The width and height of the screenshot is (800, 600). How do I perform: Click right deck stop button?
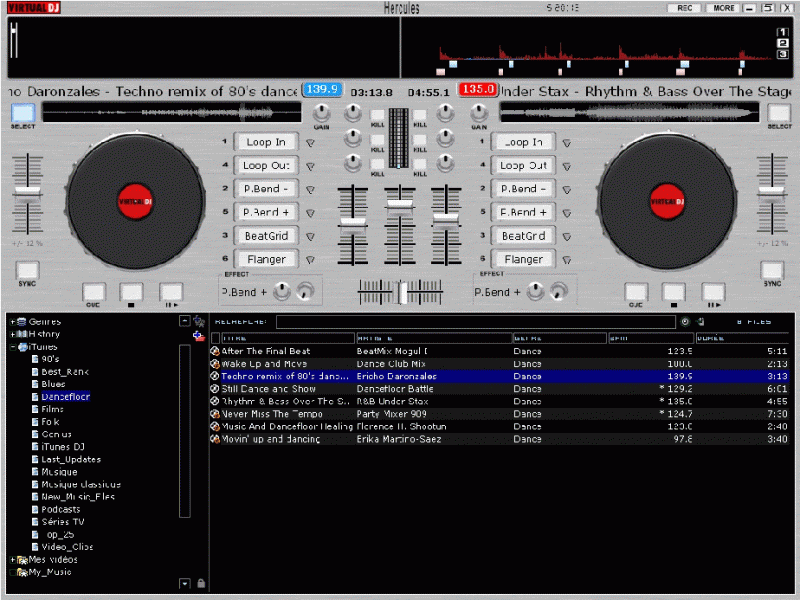pos(673,292)
